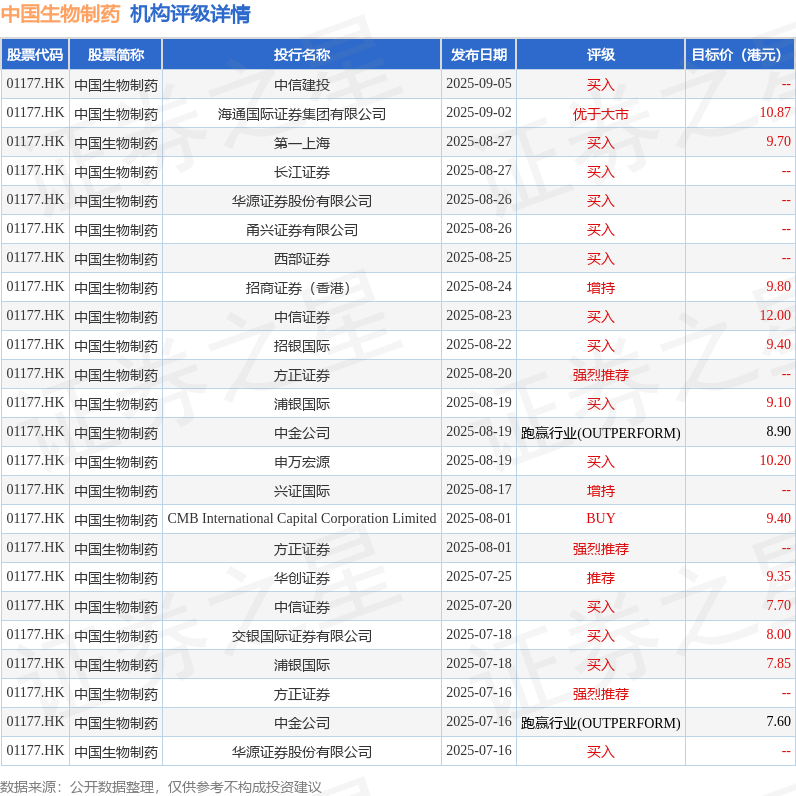
Task: Click 01177.HK in the 中信建投 row
Action: [x=35, y=83]
